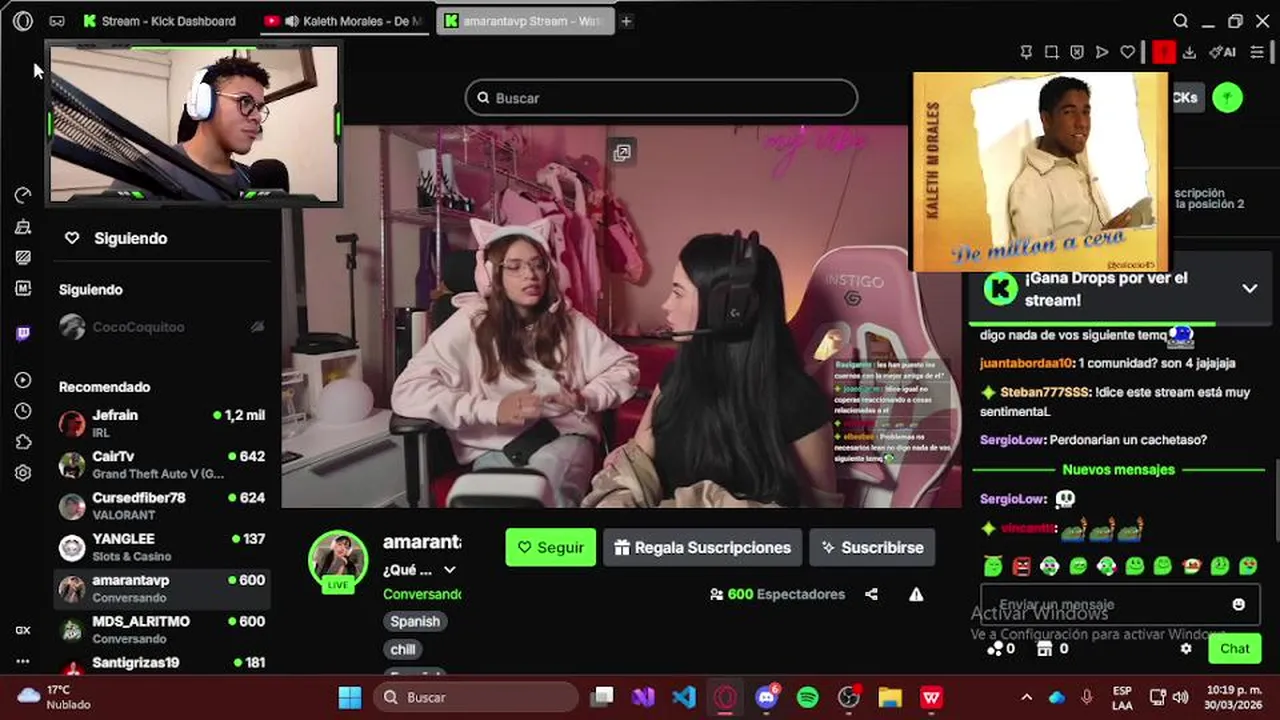Screen dimensions: 1280x720
Task: Open chat settings gear icon
Action: point(1186,648)
